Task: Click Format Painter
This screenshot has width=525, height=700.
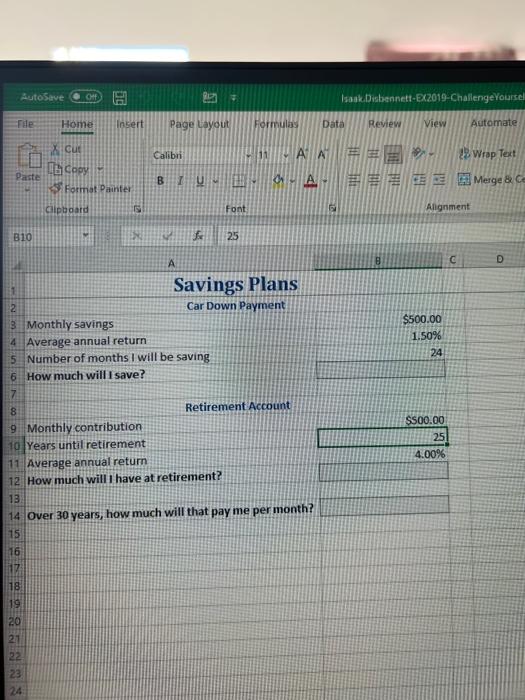Action: (90, 188)
